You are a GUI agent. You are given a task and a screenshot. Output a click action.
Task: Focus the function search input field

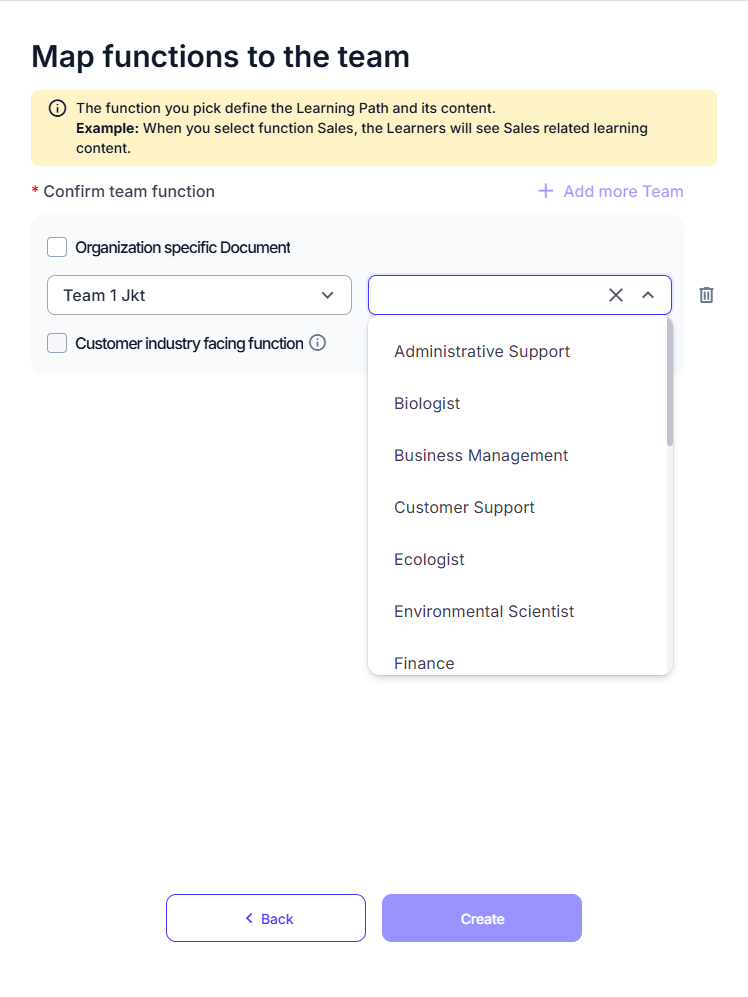(487, 295)
